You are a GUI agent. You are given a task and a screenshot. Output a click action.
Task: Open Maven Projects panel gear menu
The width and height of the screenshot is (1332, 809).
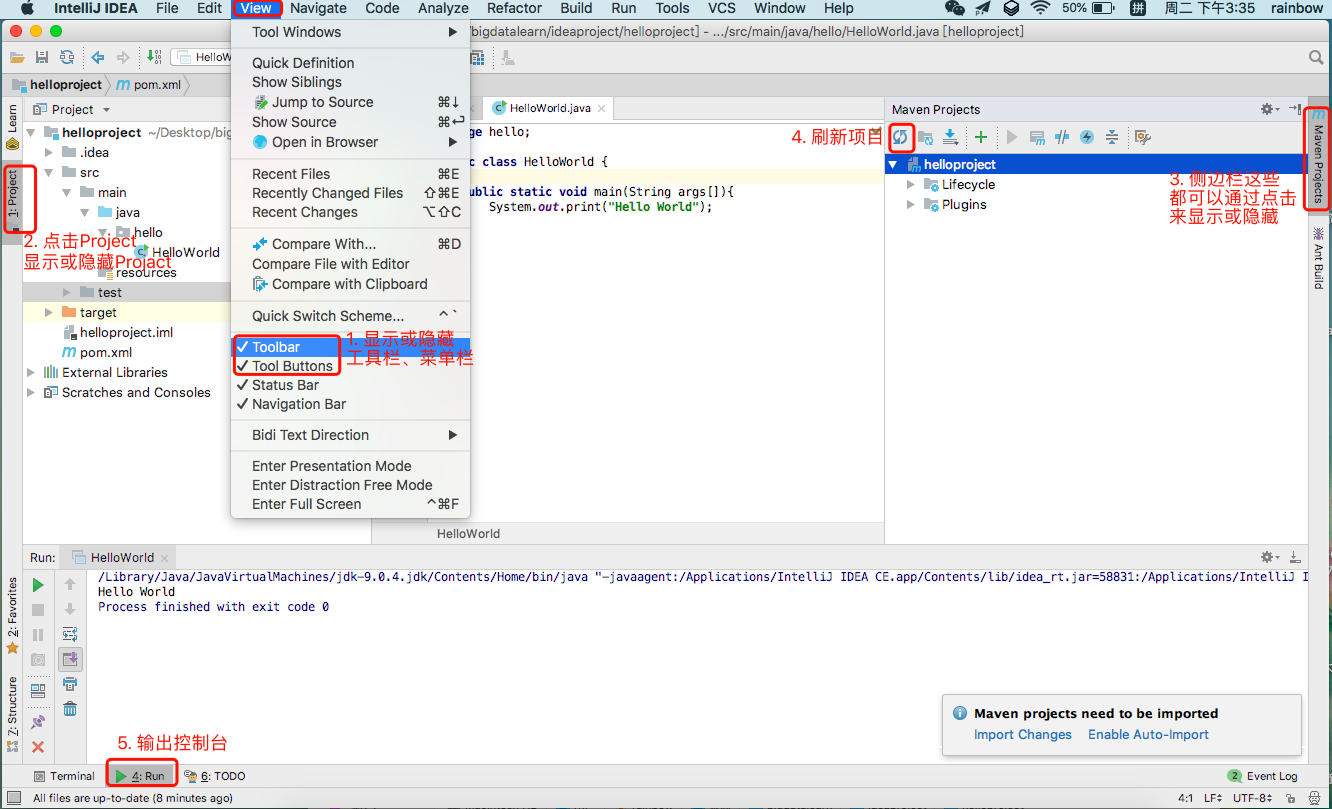click(x=1270, y=109)
